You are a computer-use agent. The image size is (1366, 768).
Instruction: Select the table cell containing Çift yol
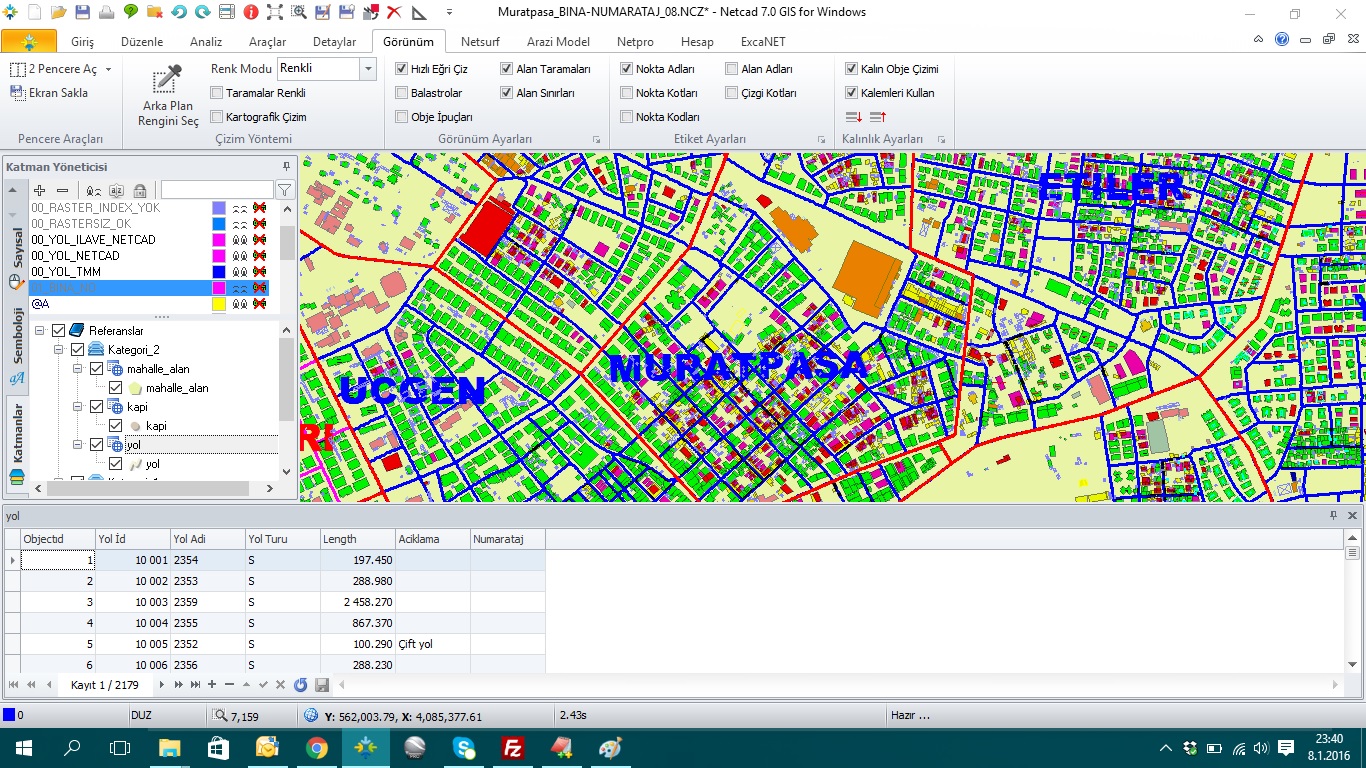[433, 644]
